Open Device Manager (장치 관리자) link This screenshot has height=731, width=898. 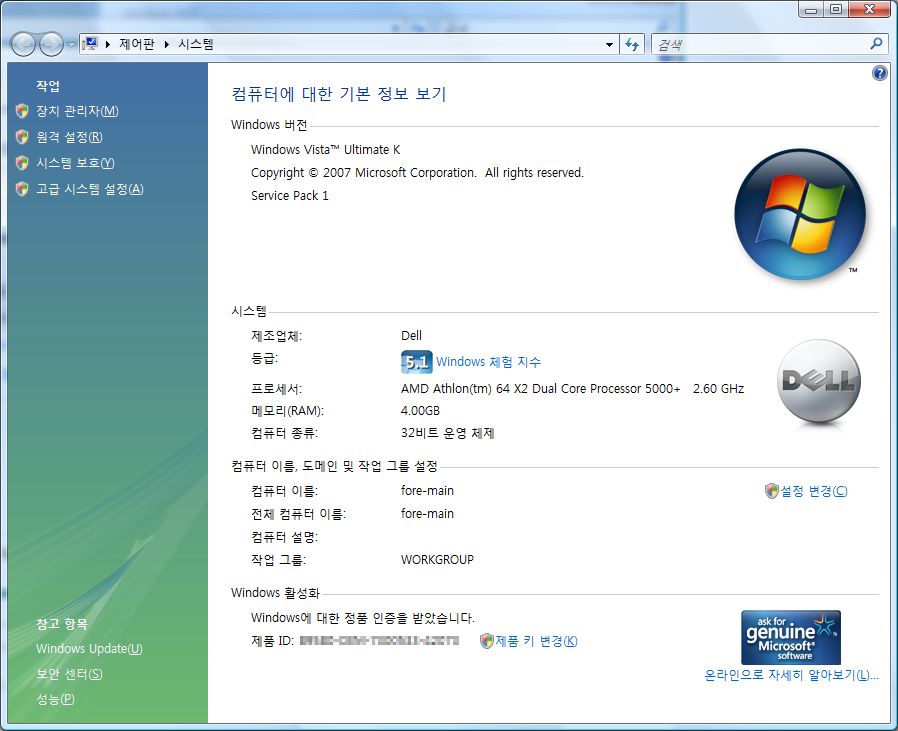click(x=77, y=111)
